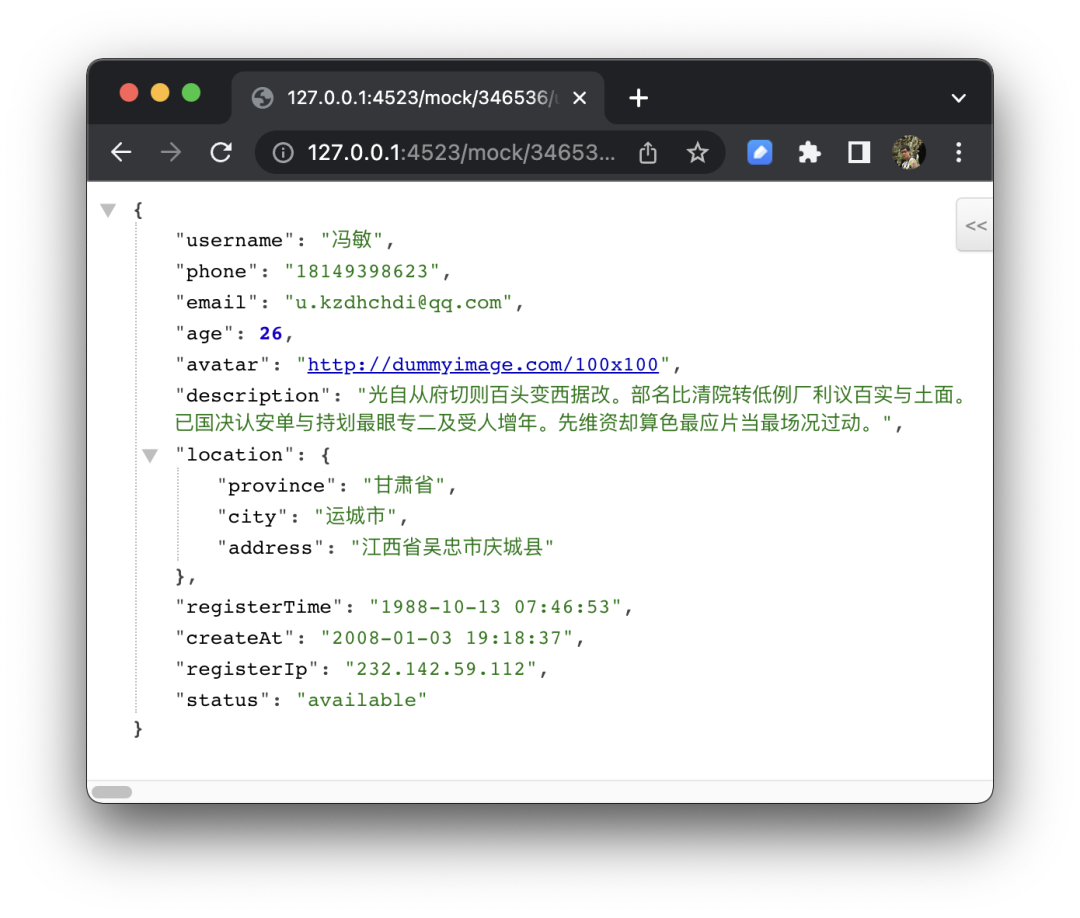
Task: Open a new tab
Action: (638, 98)
